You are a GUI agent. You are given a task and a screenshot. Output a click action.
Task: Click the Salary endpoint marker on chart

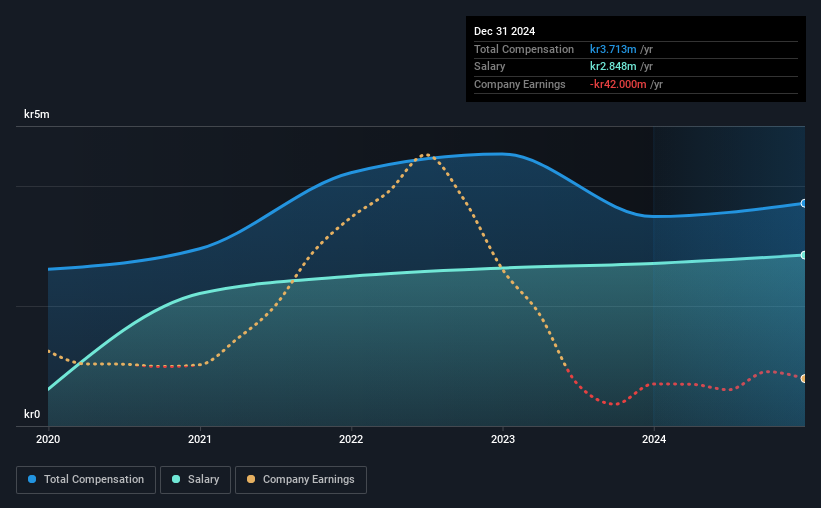point(804,255)
